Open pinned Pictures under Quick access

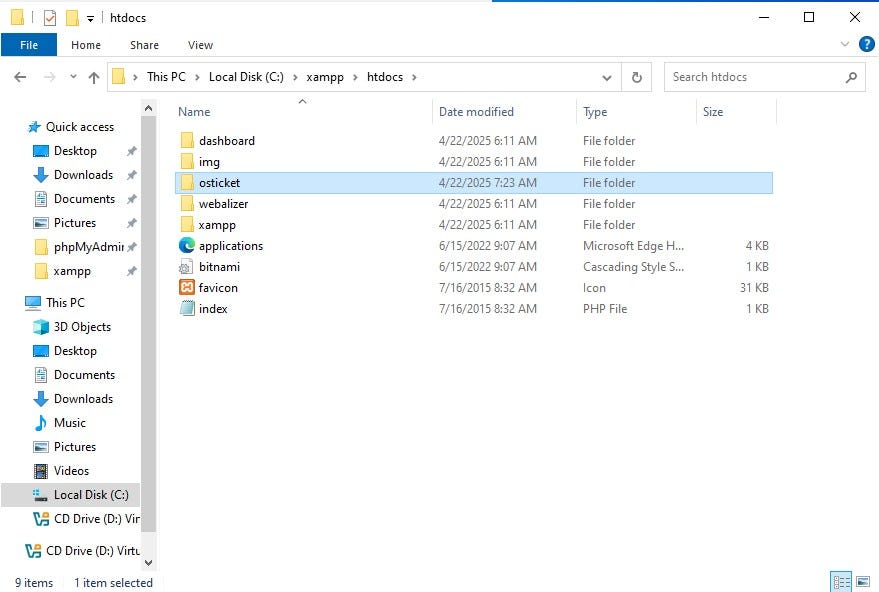tap(75, 223)
